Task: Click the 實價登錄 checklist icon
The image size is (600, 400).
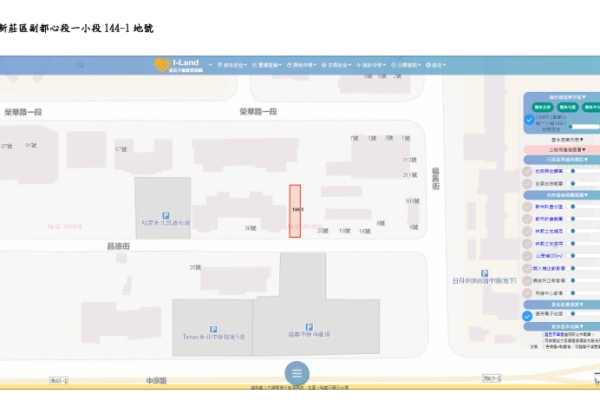Action: tap(254, 65)
